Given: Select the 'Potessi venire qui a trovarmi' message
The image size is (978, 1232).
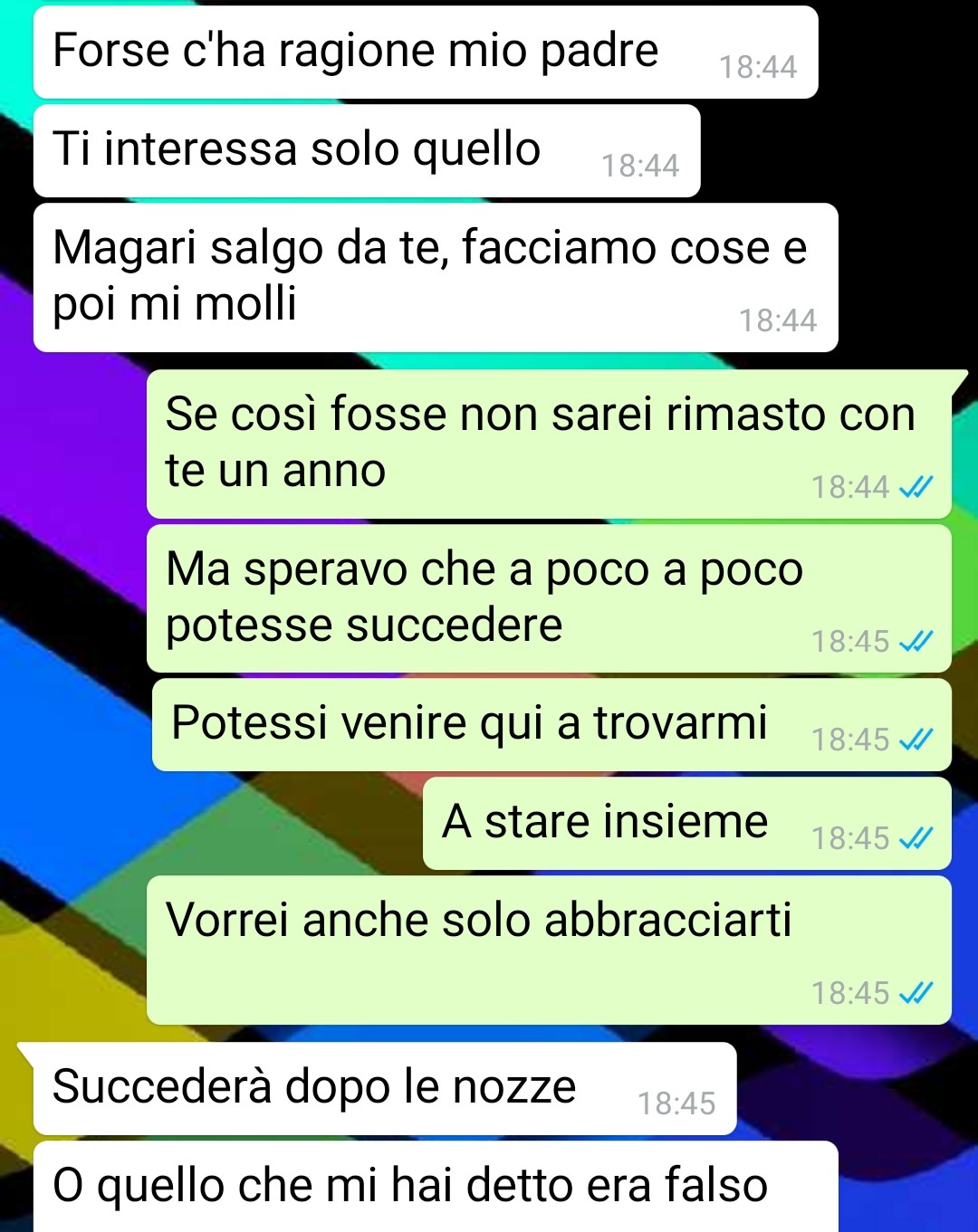Looking at the screenshot, I should [551, 725].
